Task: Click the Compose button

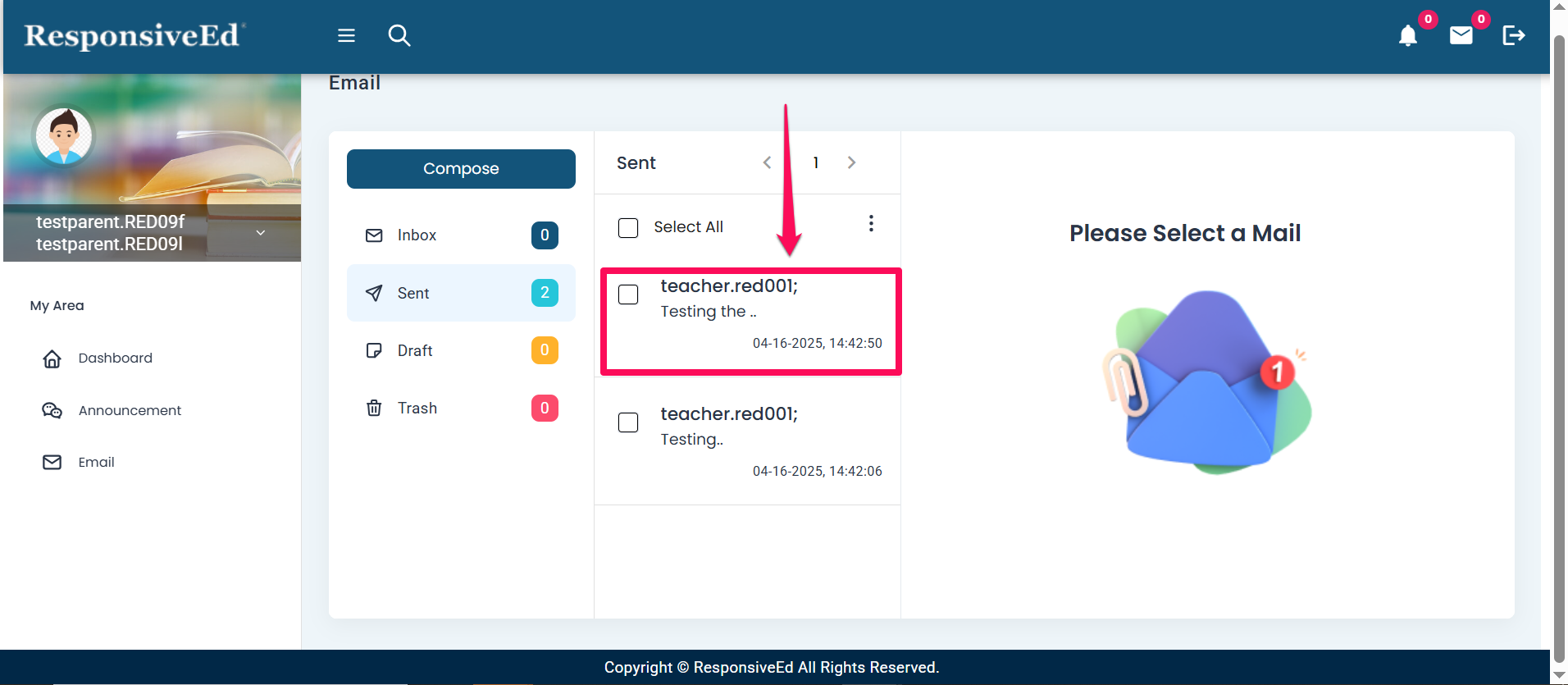Action: (461, 169)
